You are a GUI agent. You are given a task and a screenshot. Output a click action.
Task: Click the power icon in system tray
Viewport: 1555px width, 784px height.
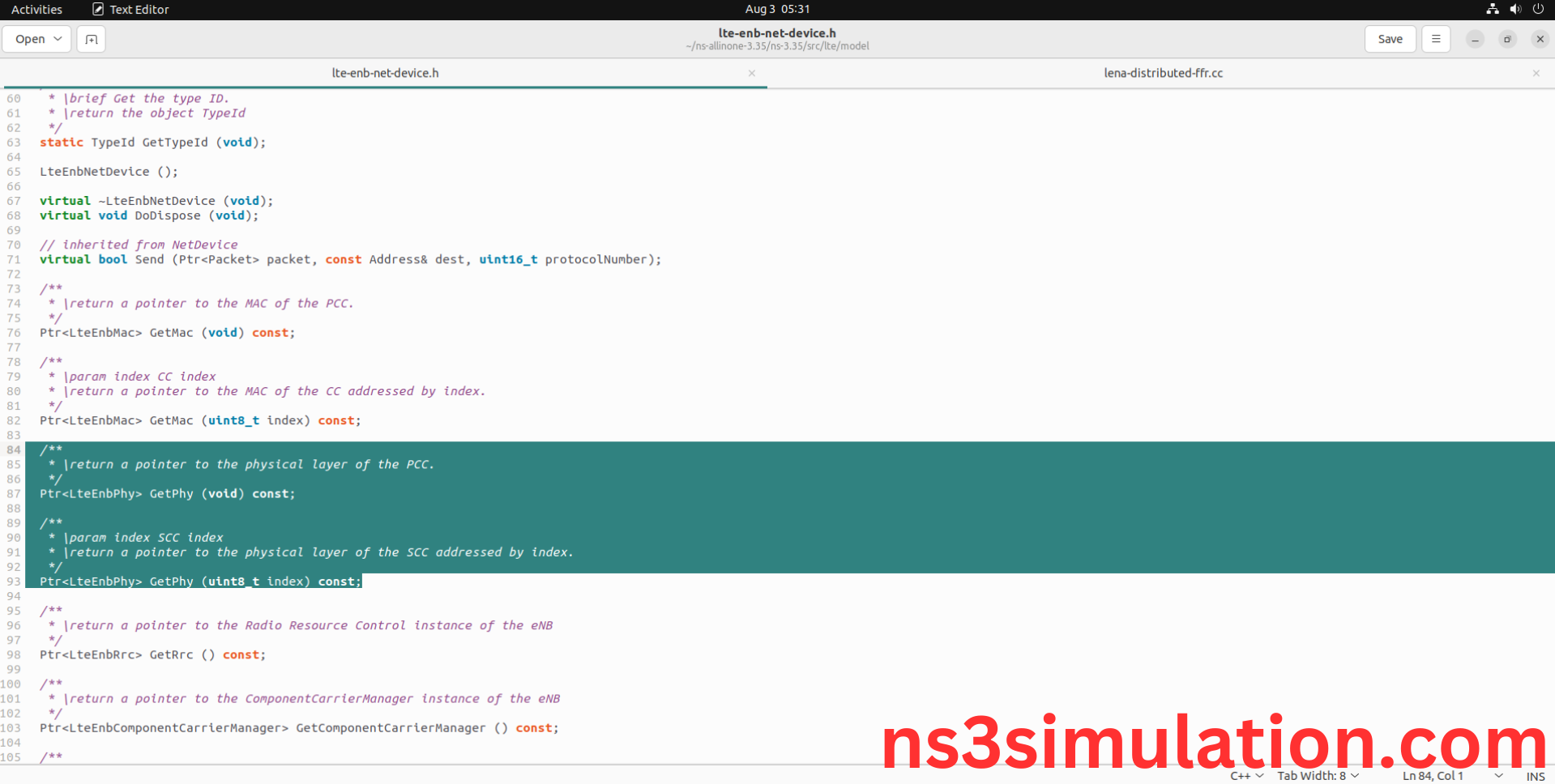click(x=1538, y=9)
